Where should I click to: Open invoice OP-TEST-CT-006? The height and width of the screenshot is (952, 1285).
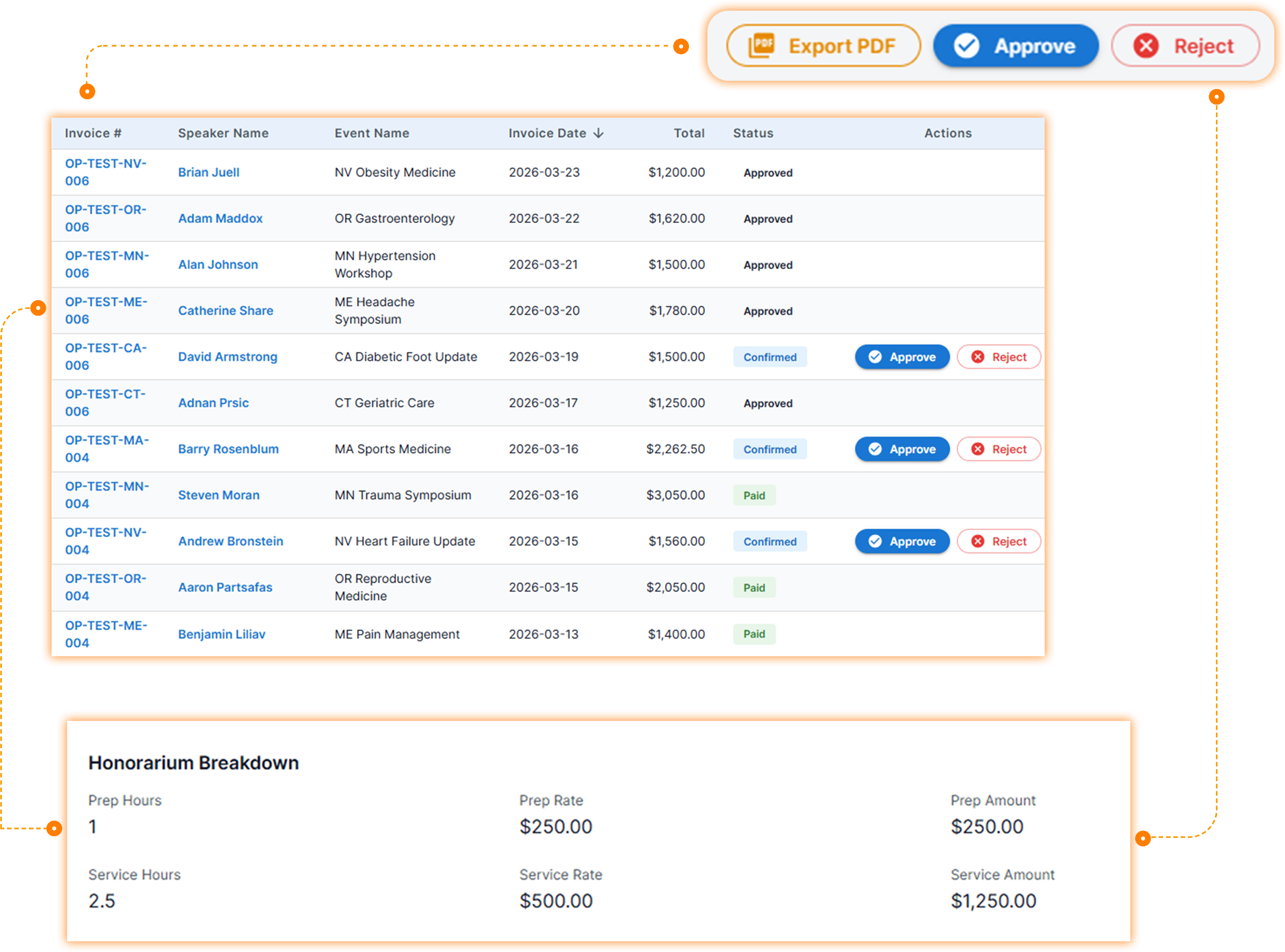click(106, 403)
